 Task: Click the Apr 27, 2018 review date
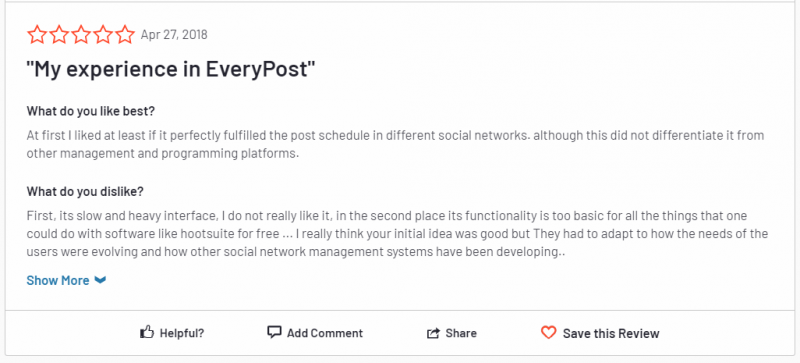pyautogui.click(x=174, y=35)
